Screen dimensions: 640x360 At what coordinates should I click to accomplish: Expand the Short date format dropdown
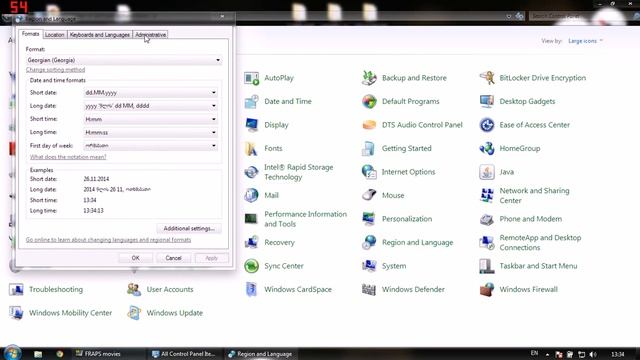click(150, 93)
